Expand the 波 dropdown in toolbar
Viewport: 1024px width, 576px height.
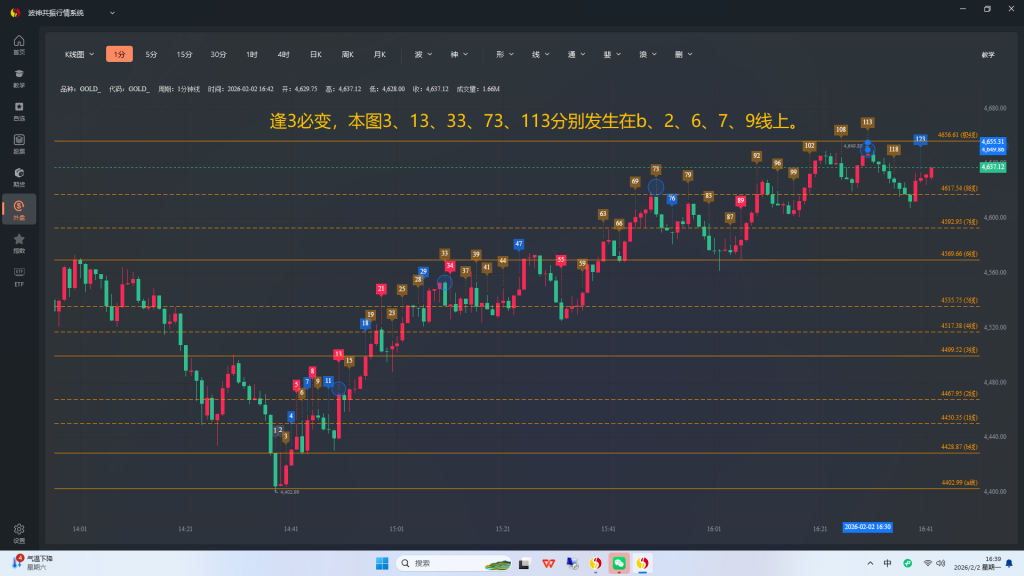(x=423, y=54)
